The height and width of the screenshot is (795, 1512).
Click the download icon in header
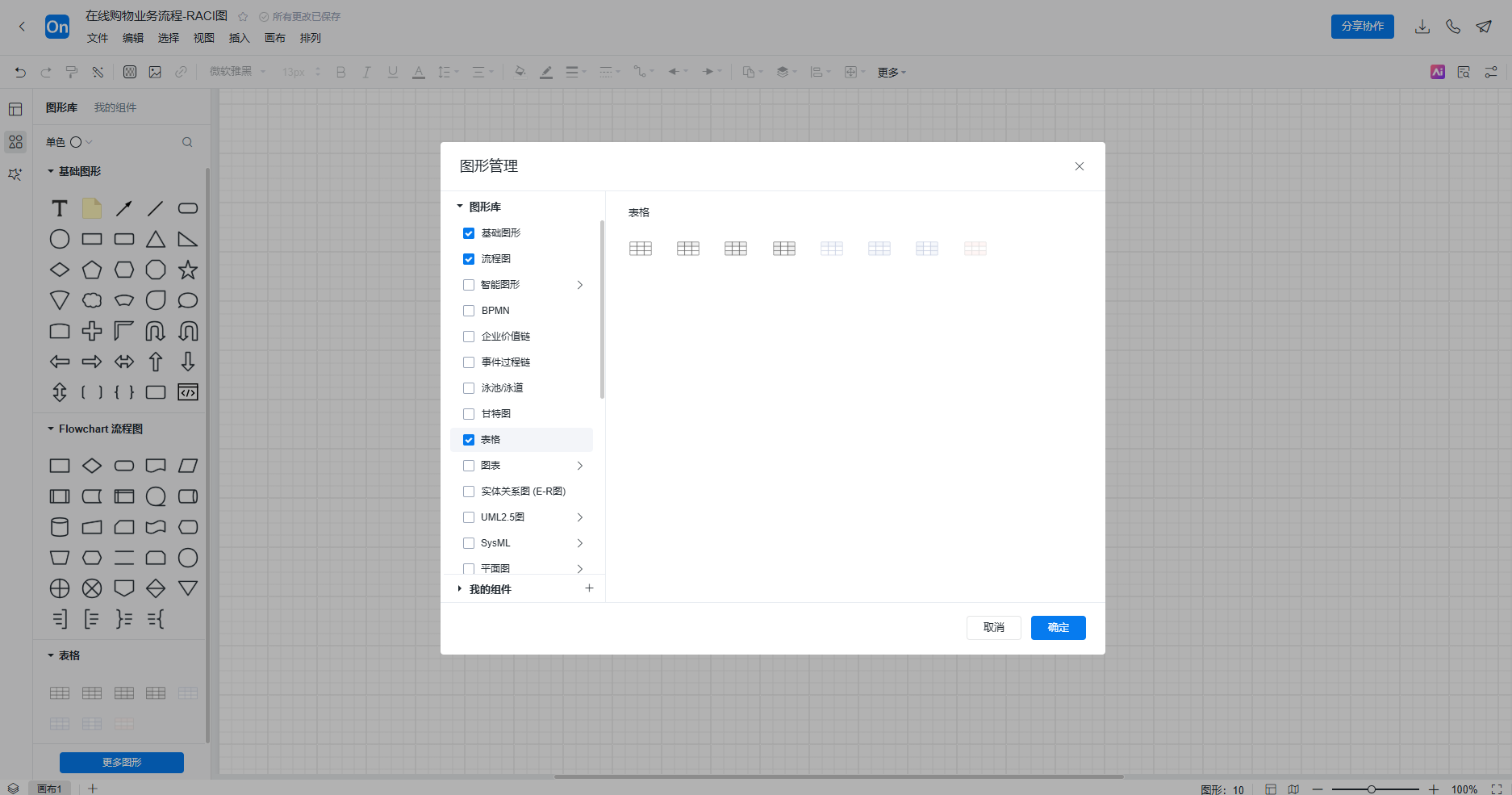point(1422,27)
